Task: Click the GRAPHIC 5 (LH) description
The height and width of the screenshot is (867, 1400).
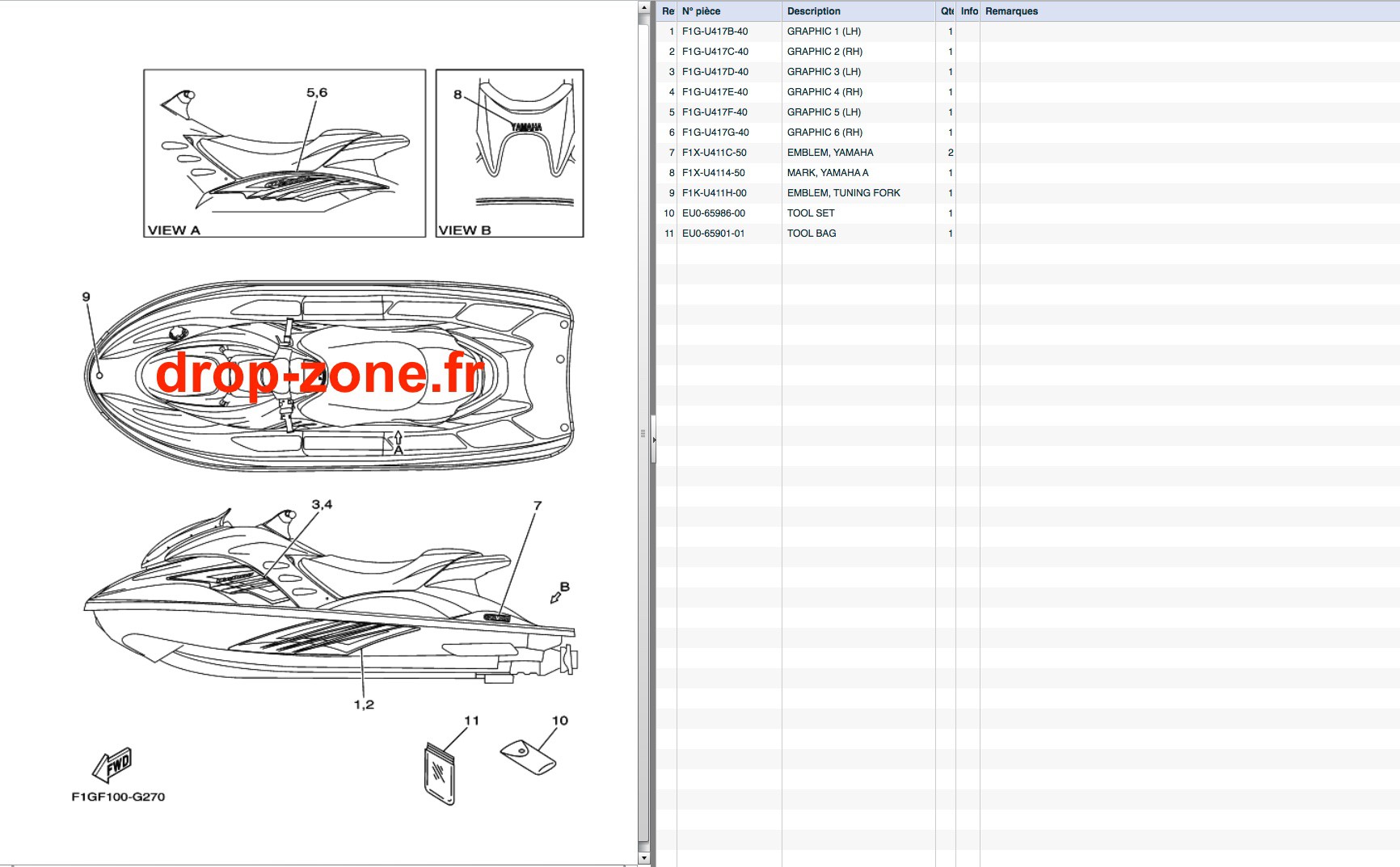Action: 824,112
